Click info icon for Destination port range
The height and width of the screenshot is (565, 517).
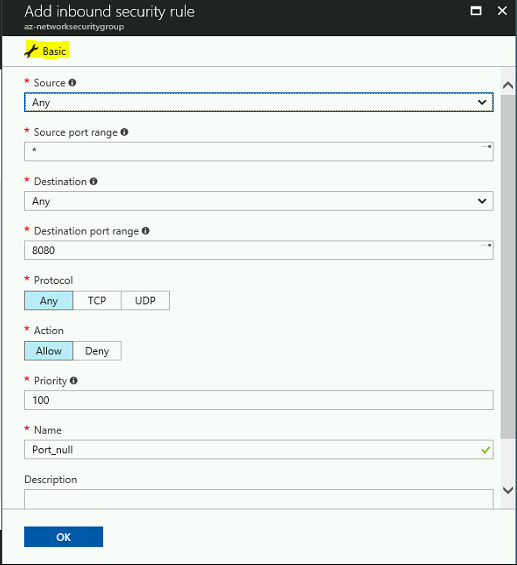(x=146, y=231)
